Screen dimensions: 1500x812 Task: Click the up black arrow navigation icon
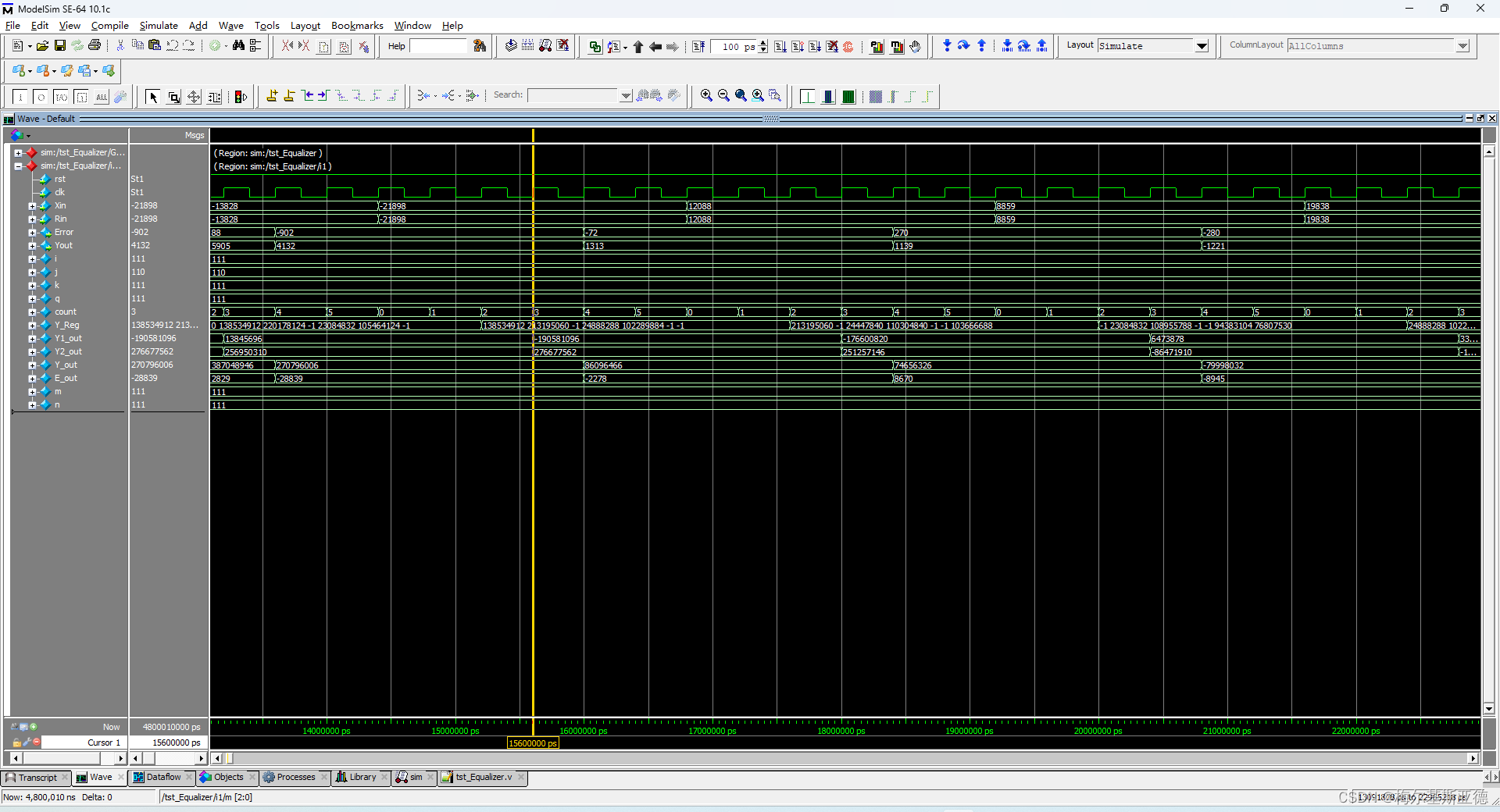pos(638,46)
